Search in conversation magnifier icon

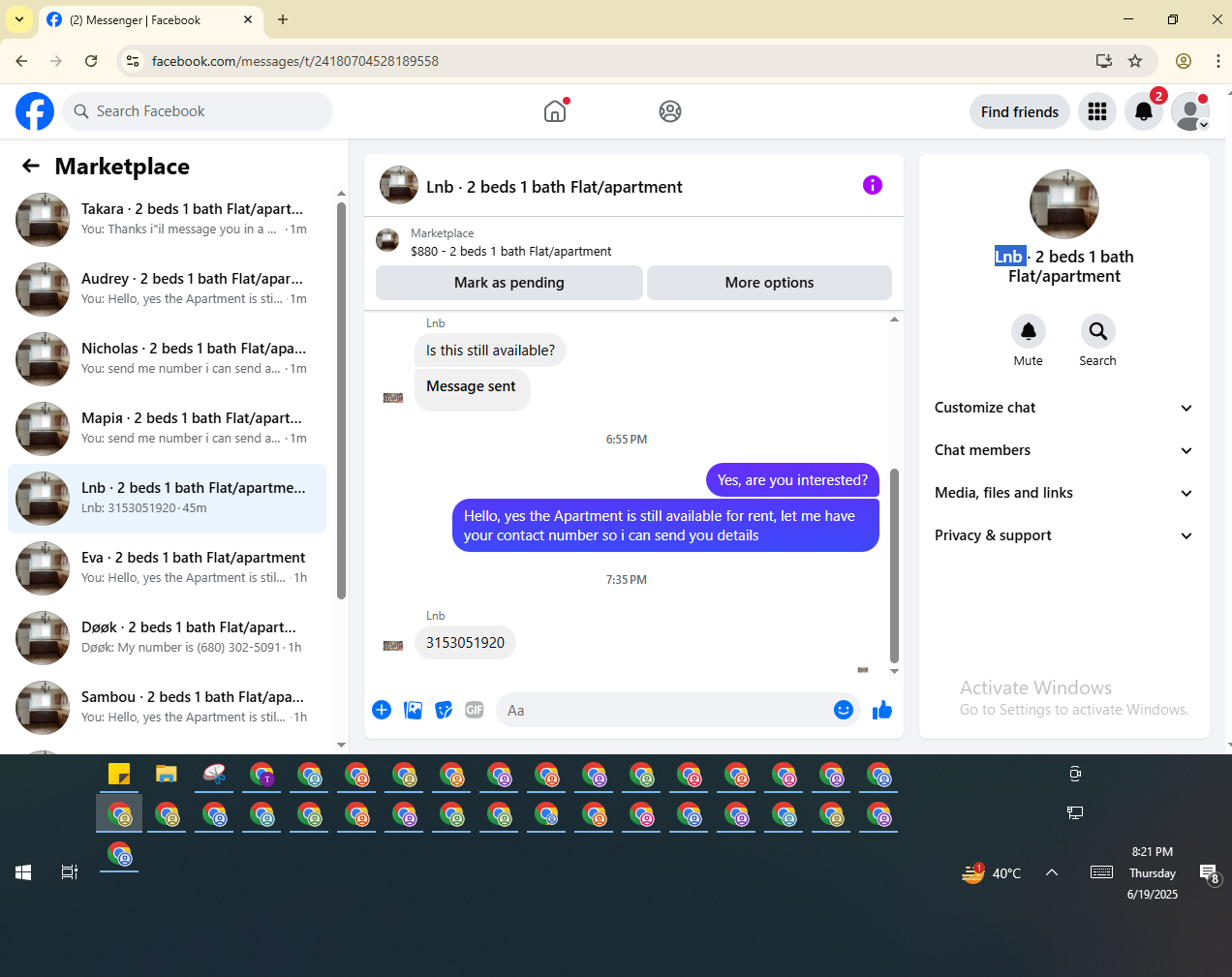pos(1097,331)
